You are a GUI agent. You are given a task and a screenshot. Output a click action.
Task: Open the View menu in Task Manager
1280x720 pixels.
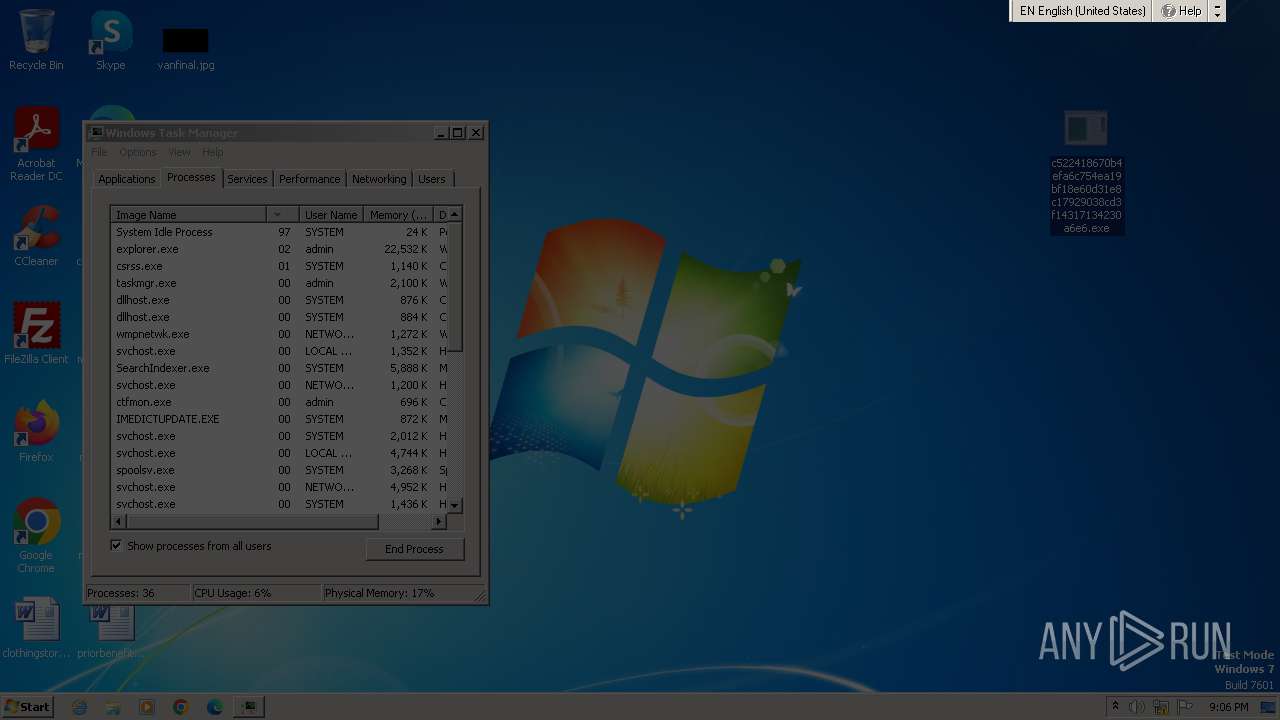[x=179, y=152]
